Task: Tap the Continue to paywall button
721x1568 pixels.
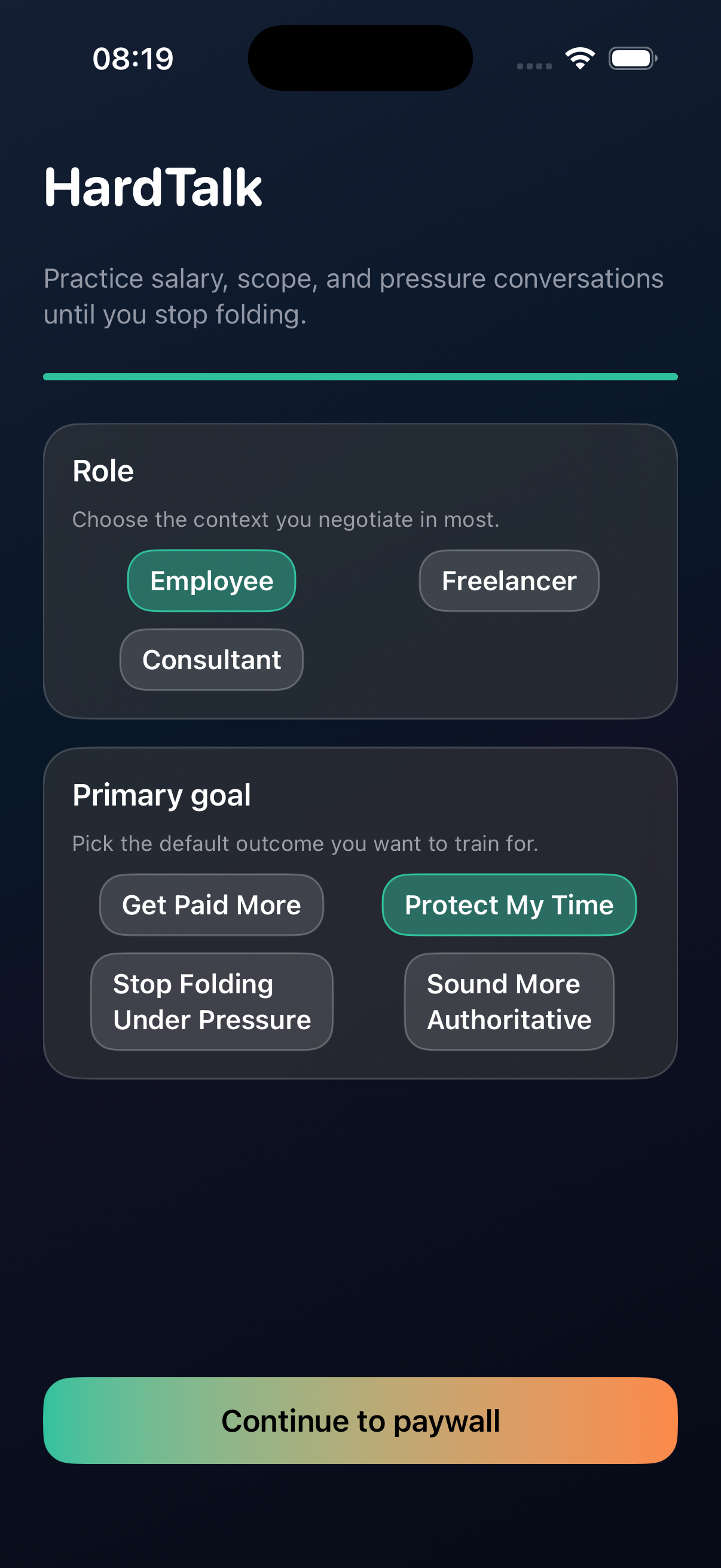Action: point(360,1420)
